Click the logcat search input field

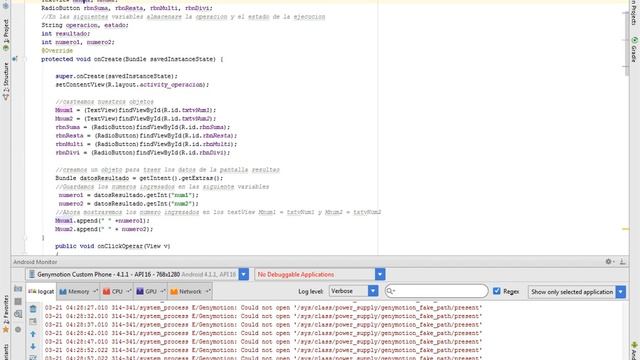click(x=437, y=291)
